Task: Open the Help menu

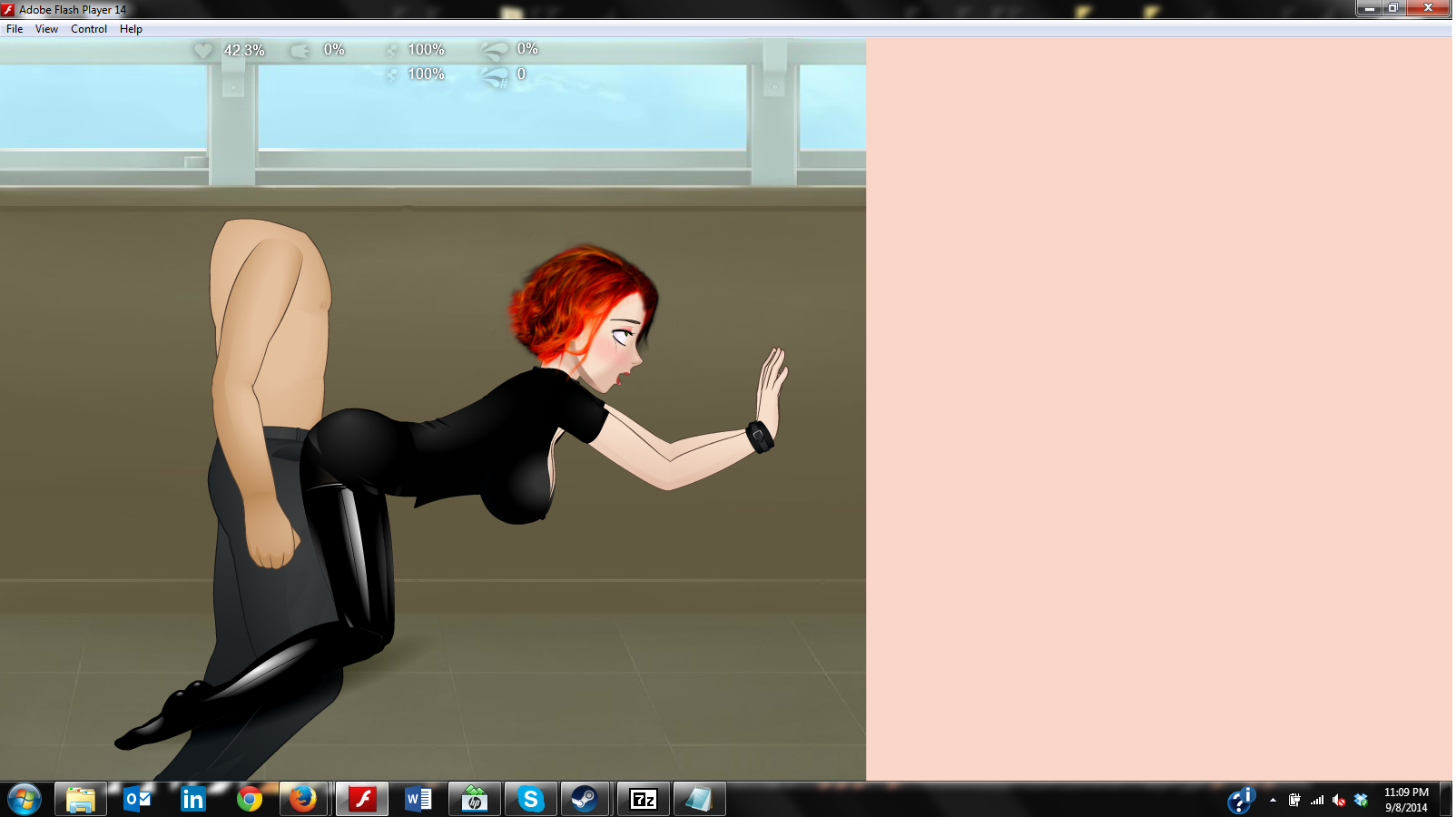Action: (x=131, y=29)
